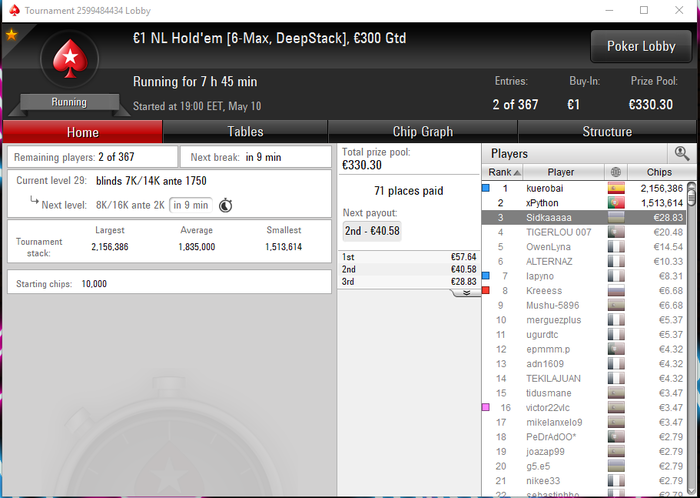Sort players by Rank column header
The image size is (700, 498).
coord(503,172)
